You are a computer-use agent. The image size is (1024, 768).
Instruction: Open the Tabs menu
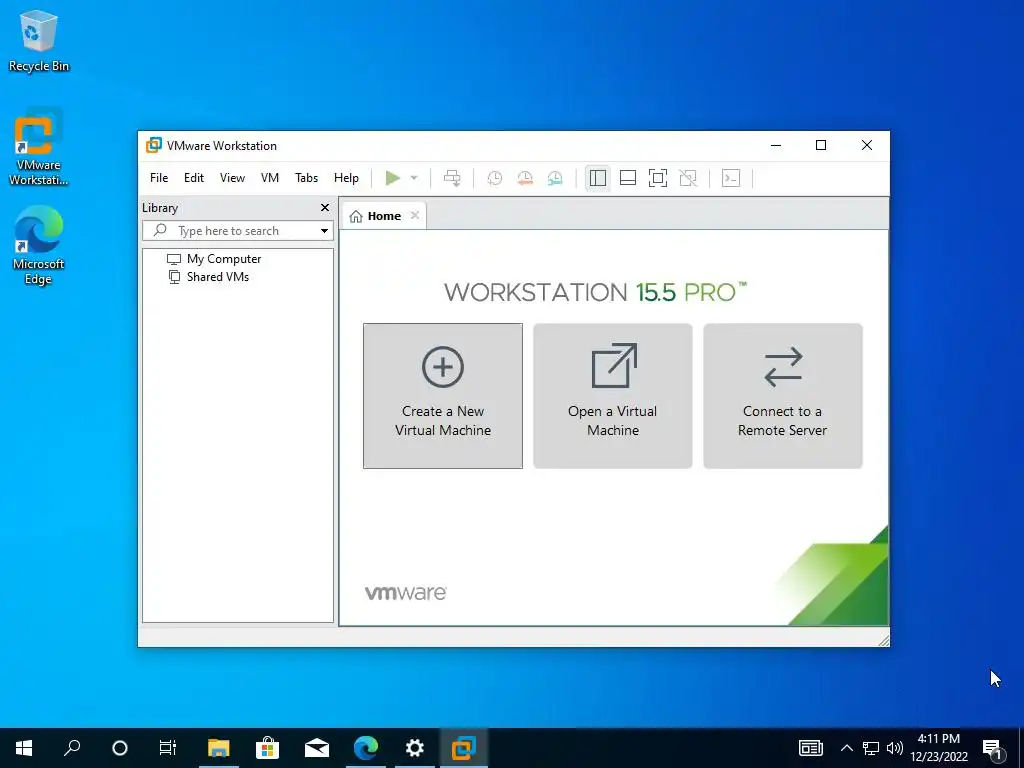[x=306, y=178]
